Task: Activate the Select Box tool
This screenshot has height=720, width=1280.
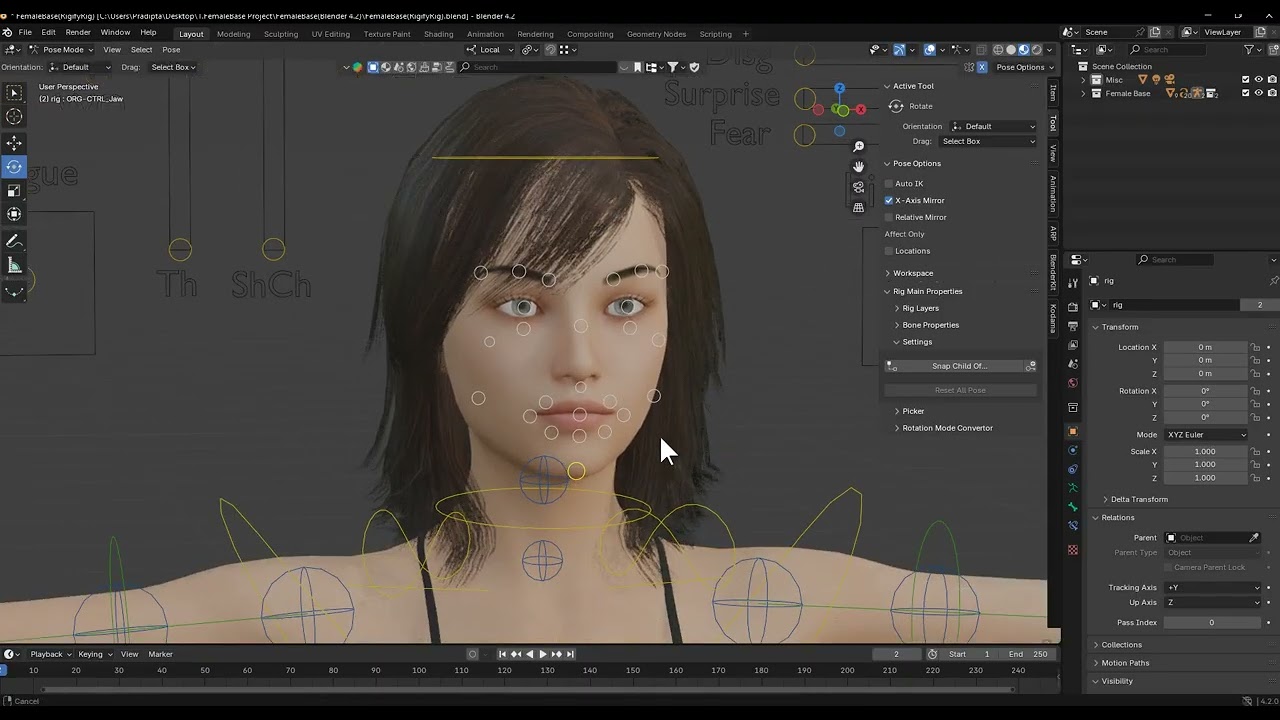Action: tap(14, 93)
